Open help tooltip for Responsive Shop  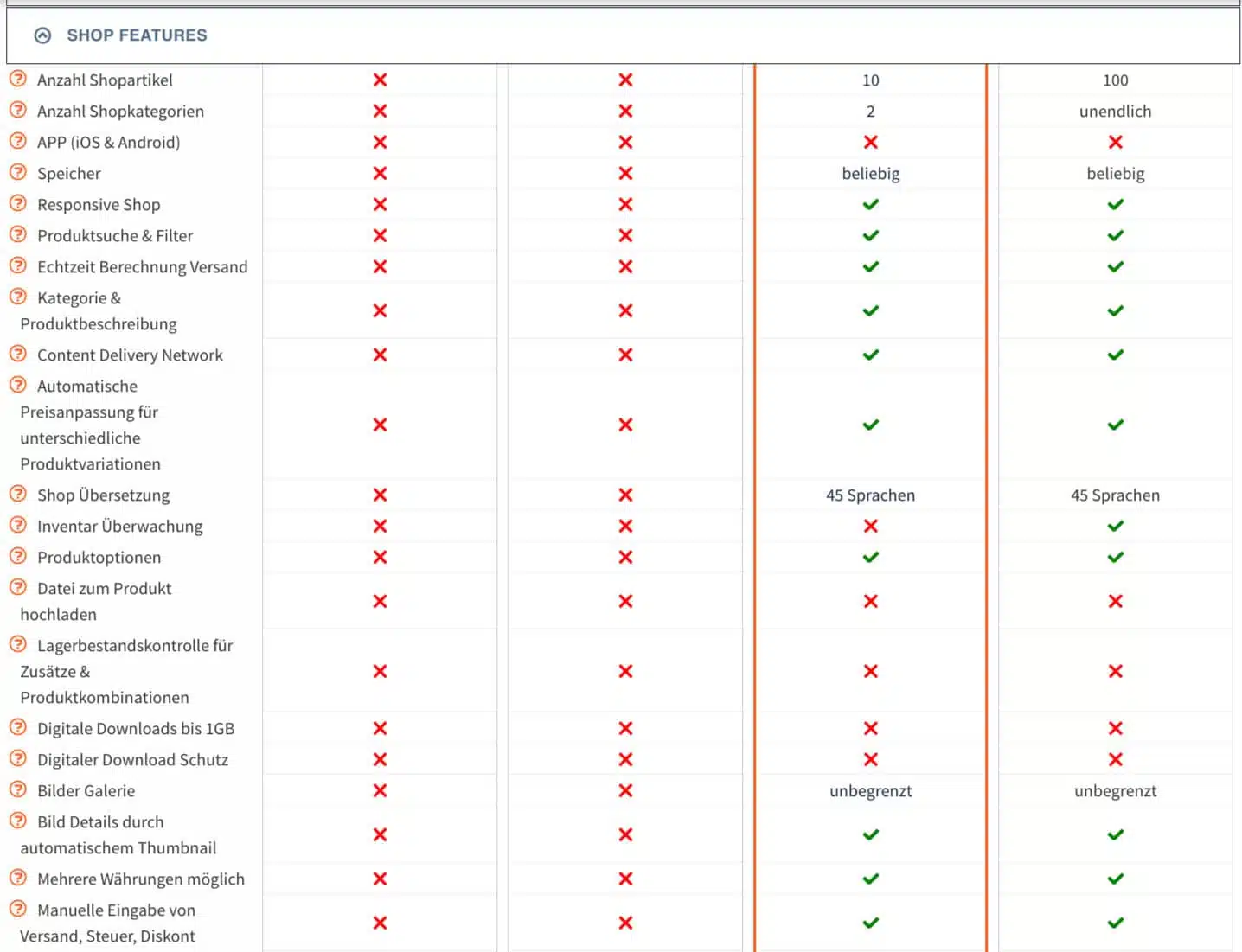click(x=18, y=203)
